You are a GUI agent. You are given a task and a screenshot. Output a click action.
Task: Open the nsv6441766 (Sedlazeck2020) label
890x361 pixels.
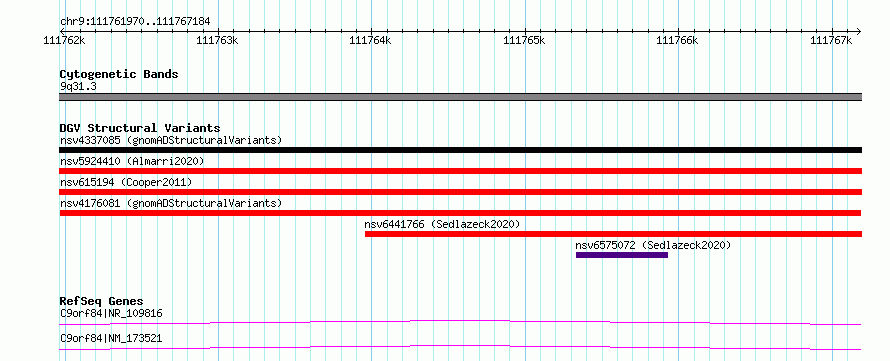(442, 224)
